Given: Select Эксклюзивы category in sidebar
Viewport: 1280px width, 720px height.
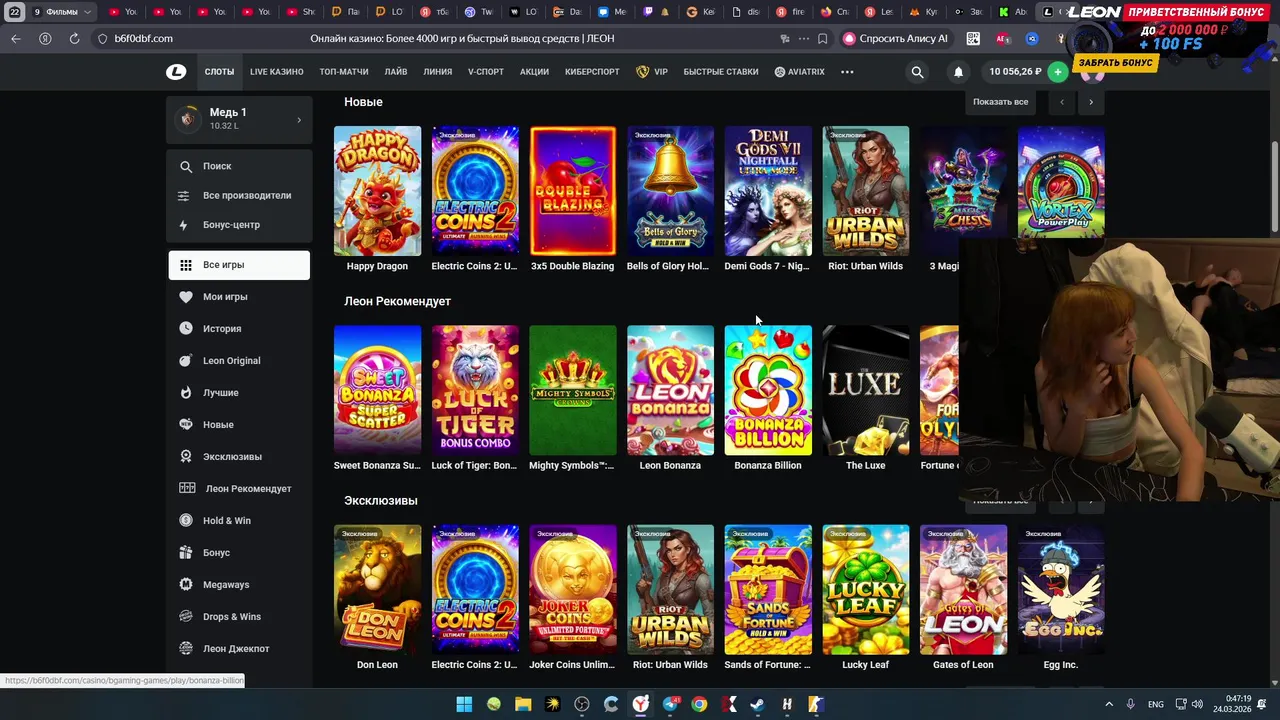Looking at the screenshot, I should (x=239, y=457).
